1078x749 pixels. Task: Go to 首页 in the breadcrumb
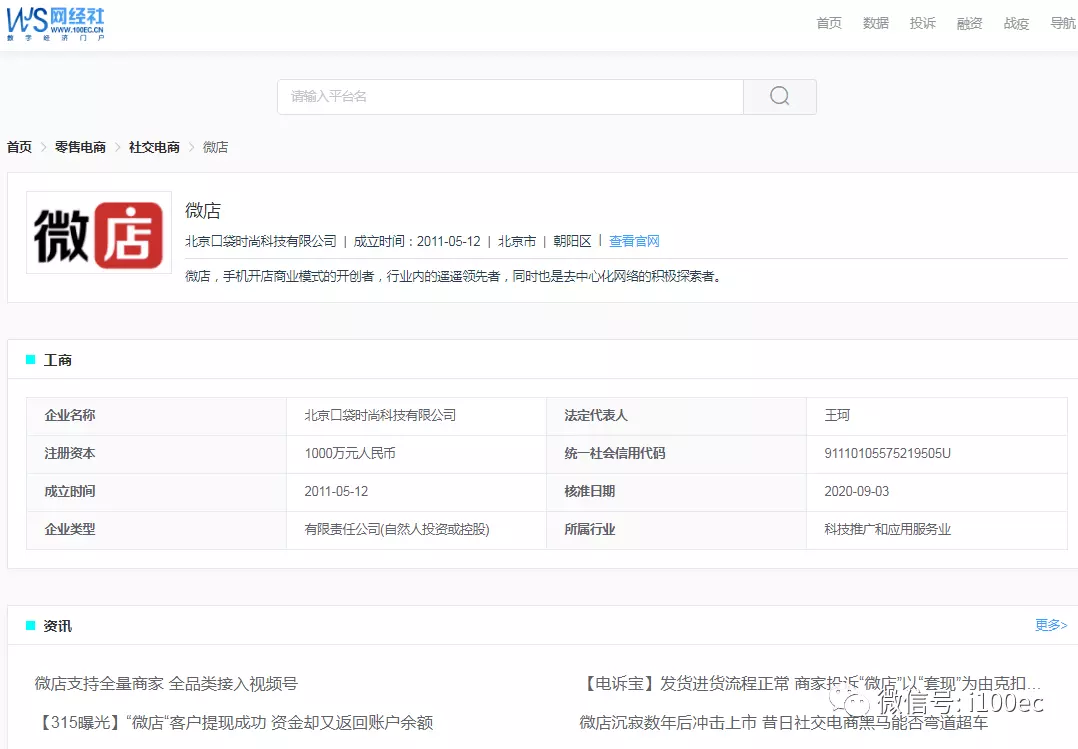pos(19,147)
